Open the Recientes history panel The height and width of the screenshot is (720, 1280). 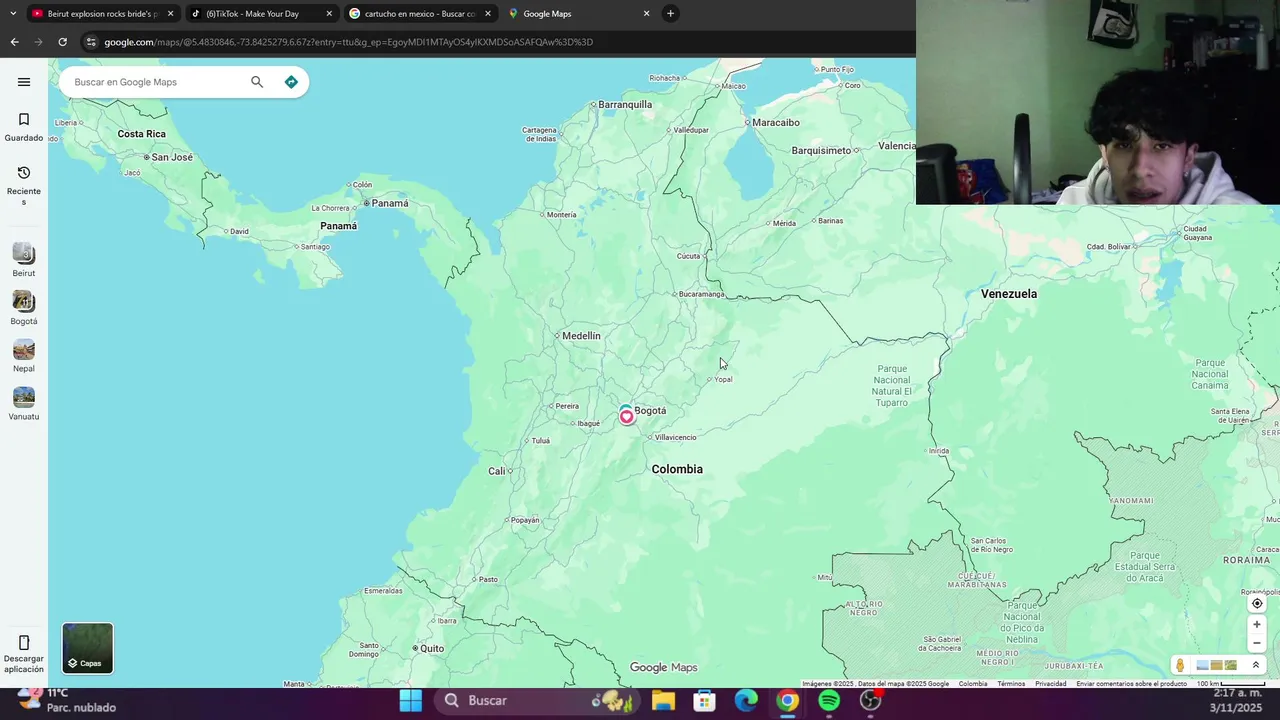[24, 186]
